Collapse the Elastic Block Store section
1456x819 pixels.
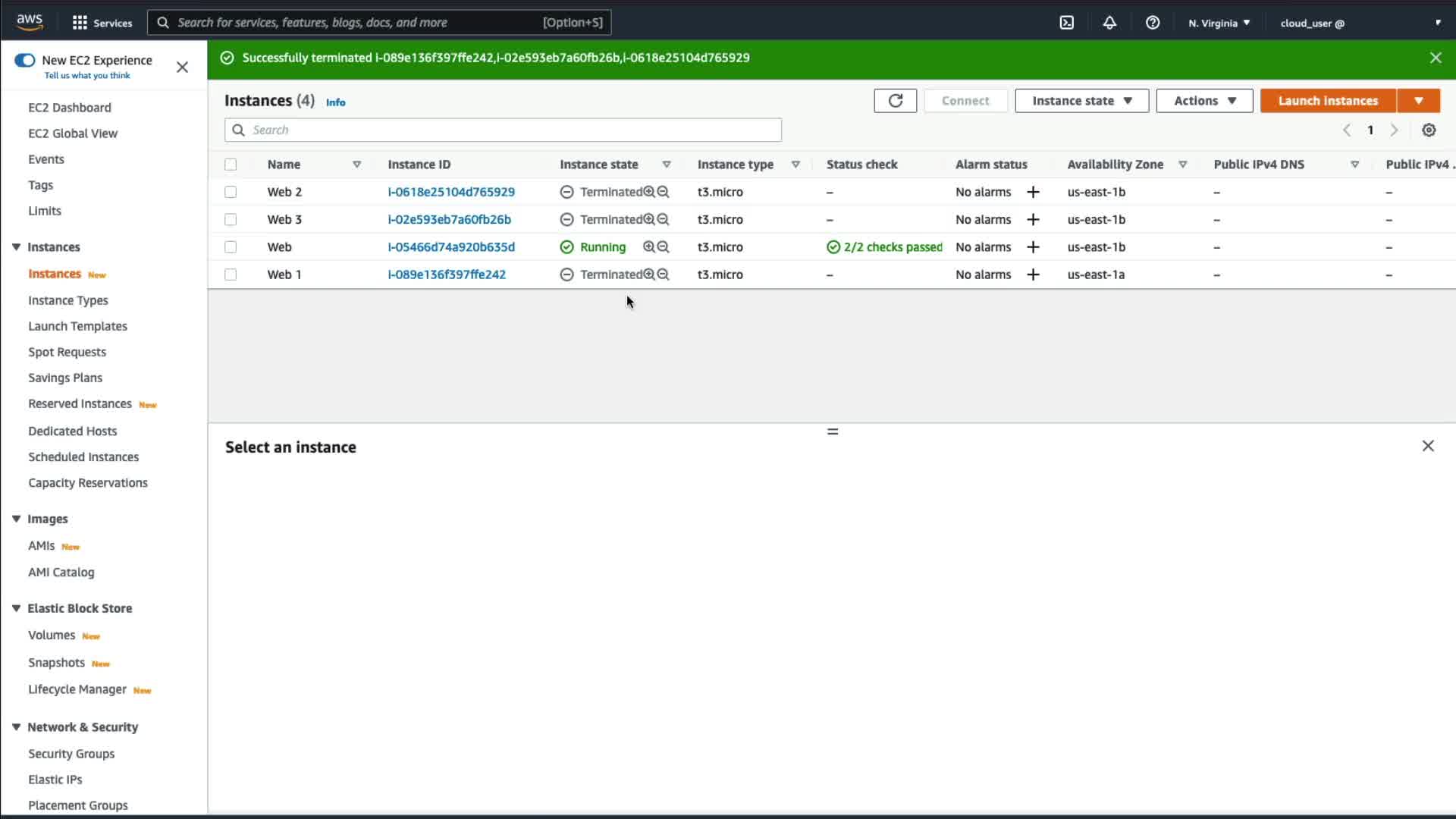(16, 608)
